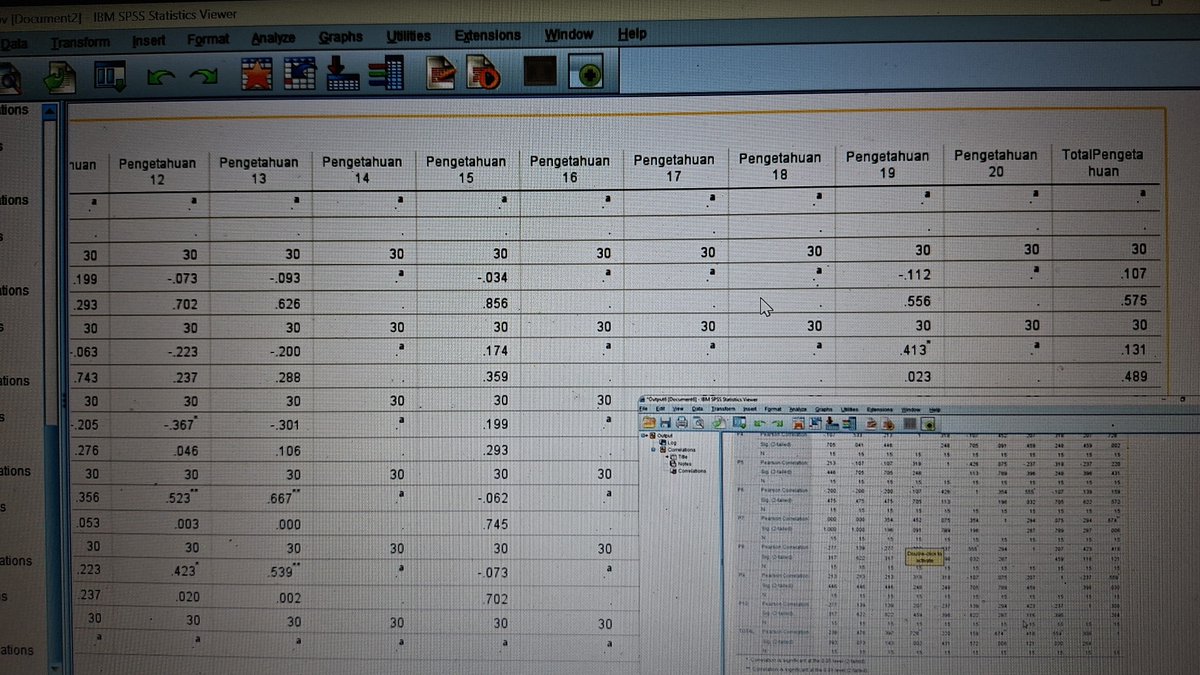The image size is (1200, 675).
Task: Click the Run Script icon in small Output window
Action: pos(889,423)
